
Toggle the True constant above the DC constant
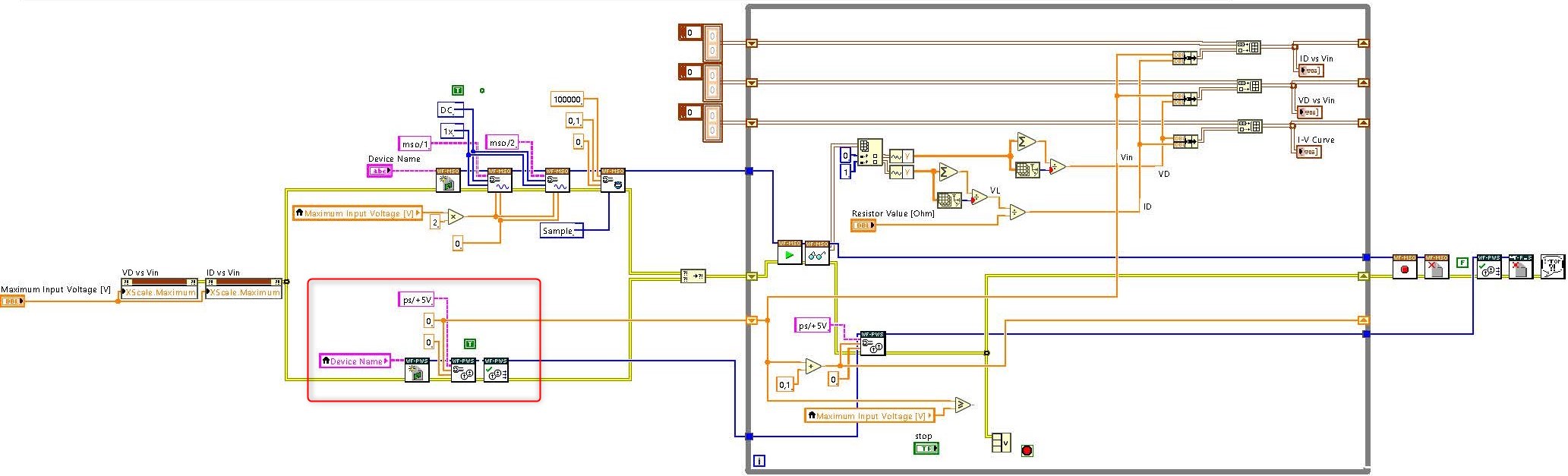coord(457,90)
